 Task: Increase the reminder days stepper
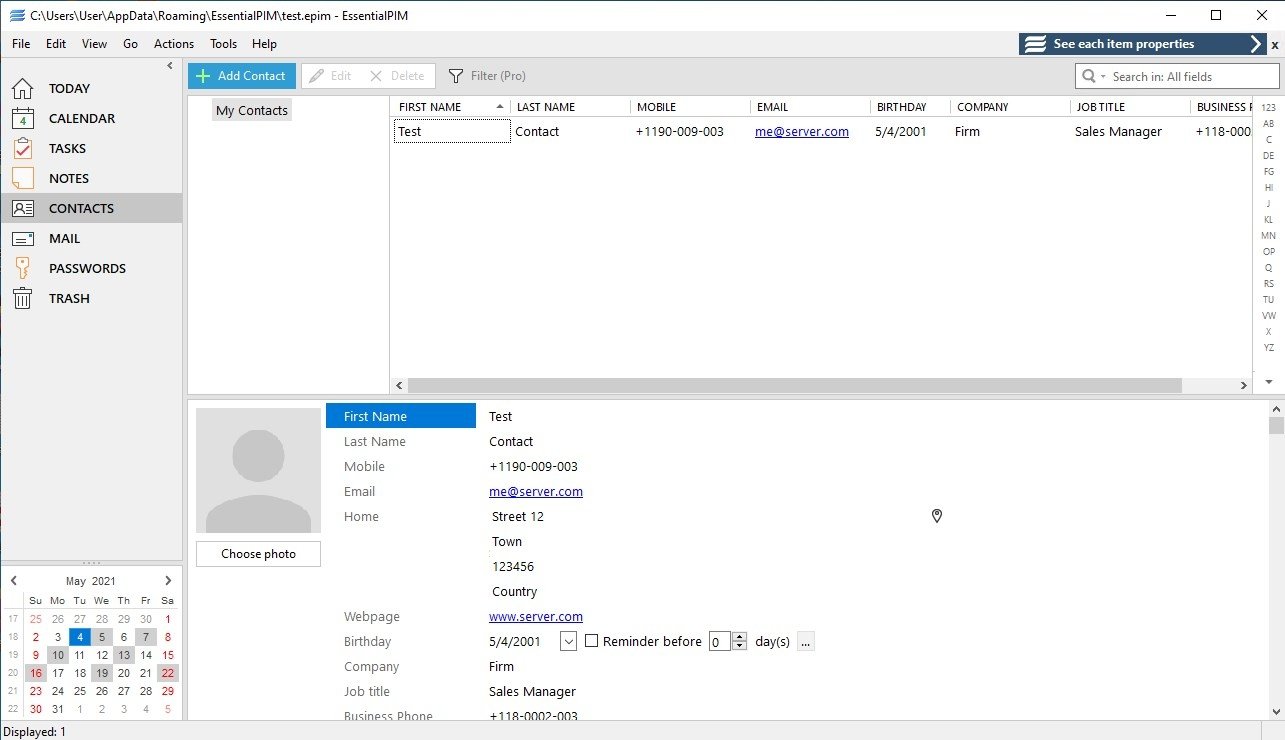[x=740, y=637]
